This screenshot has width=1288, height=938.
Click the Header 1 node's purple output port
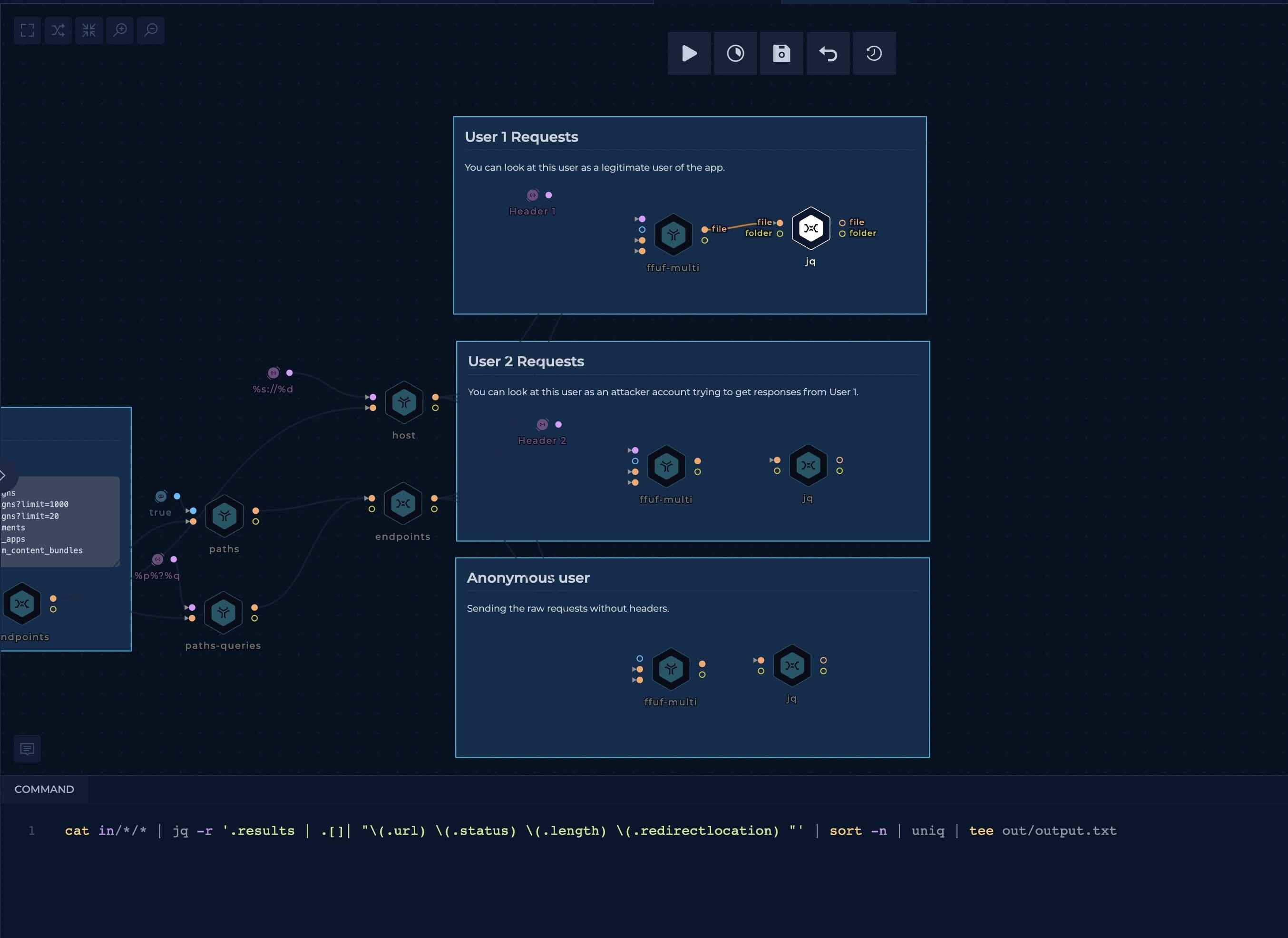tap(548, 195)
